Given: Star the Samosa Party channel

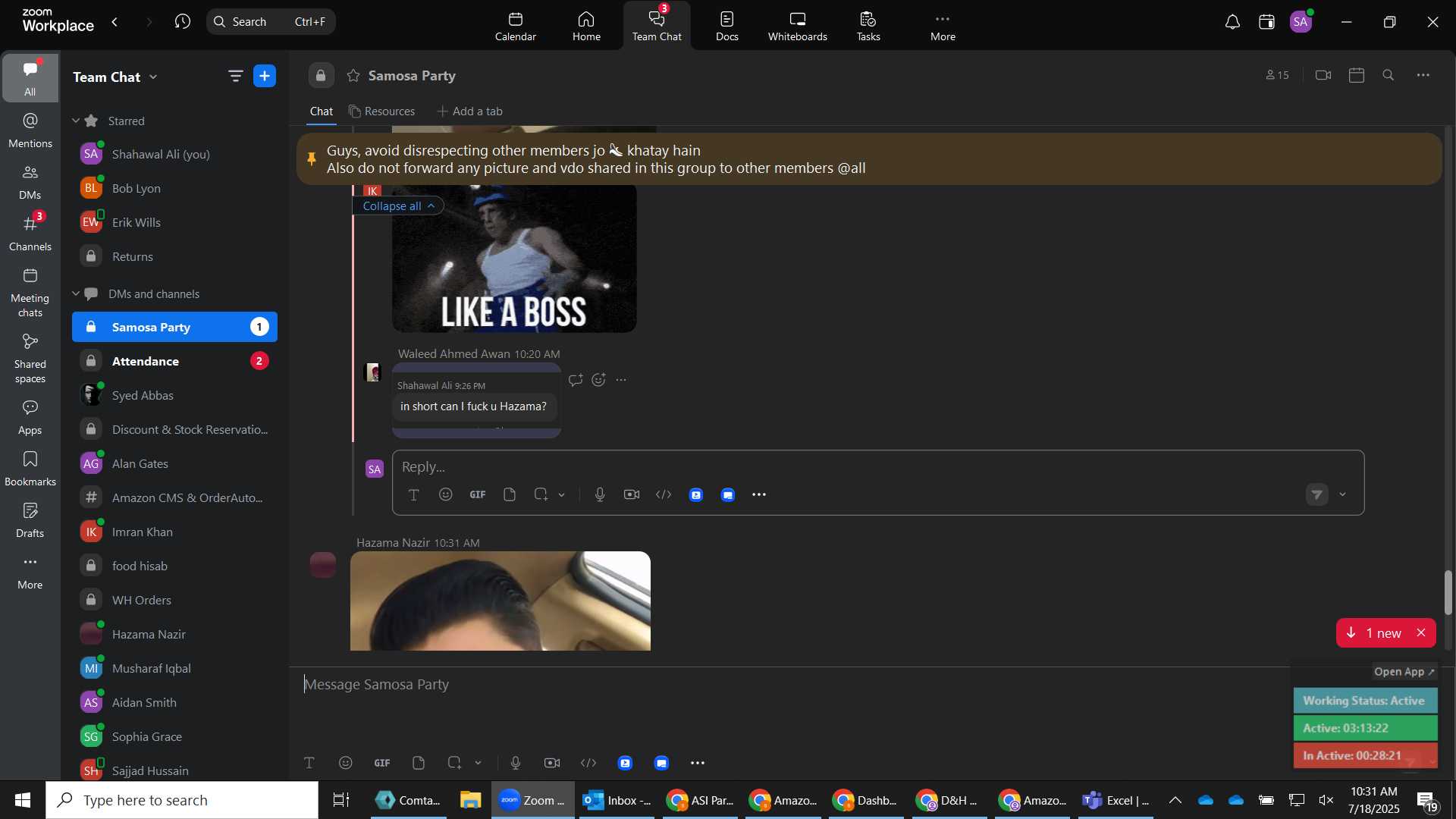Looking at the screenshot, I should pyautogui.click(x=353, y=76).
